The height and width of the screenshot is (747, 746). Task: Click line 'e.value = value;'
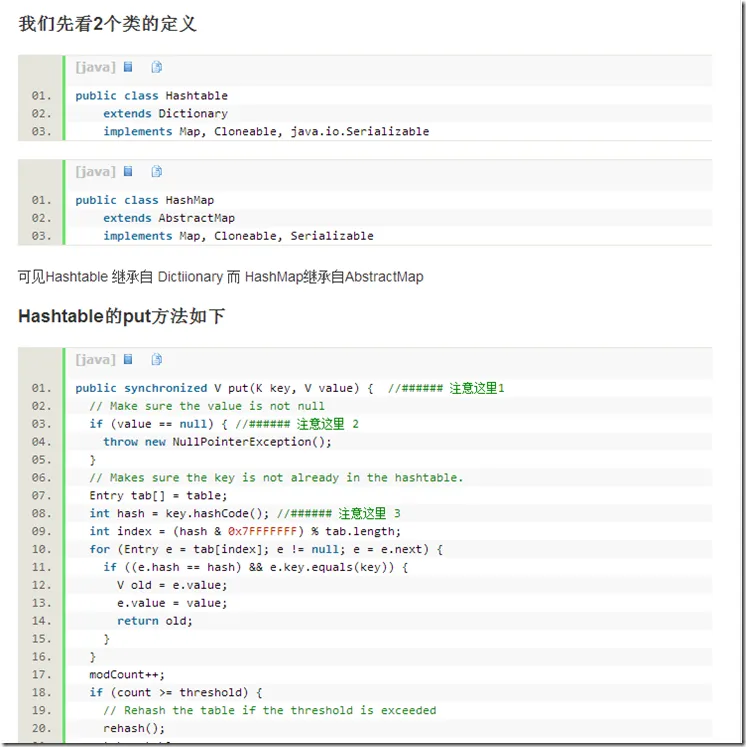[x=172, y=603]
